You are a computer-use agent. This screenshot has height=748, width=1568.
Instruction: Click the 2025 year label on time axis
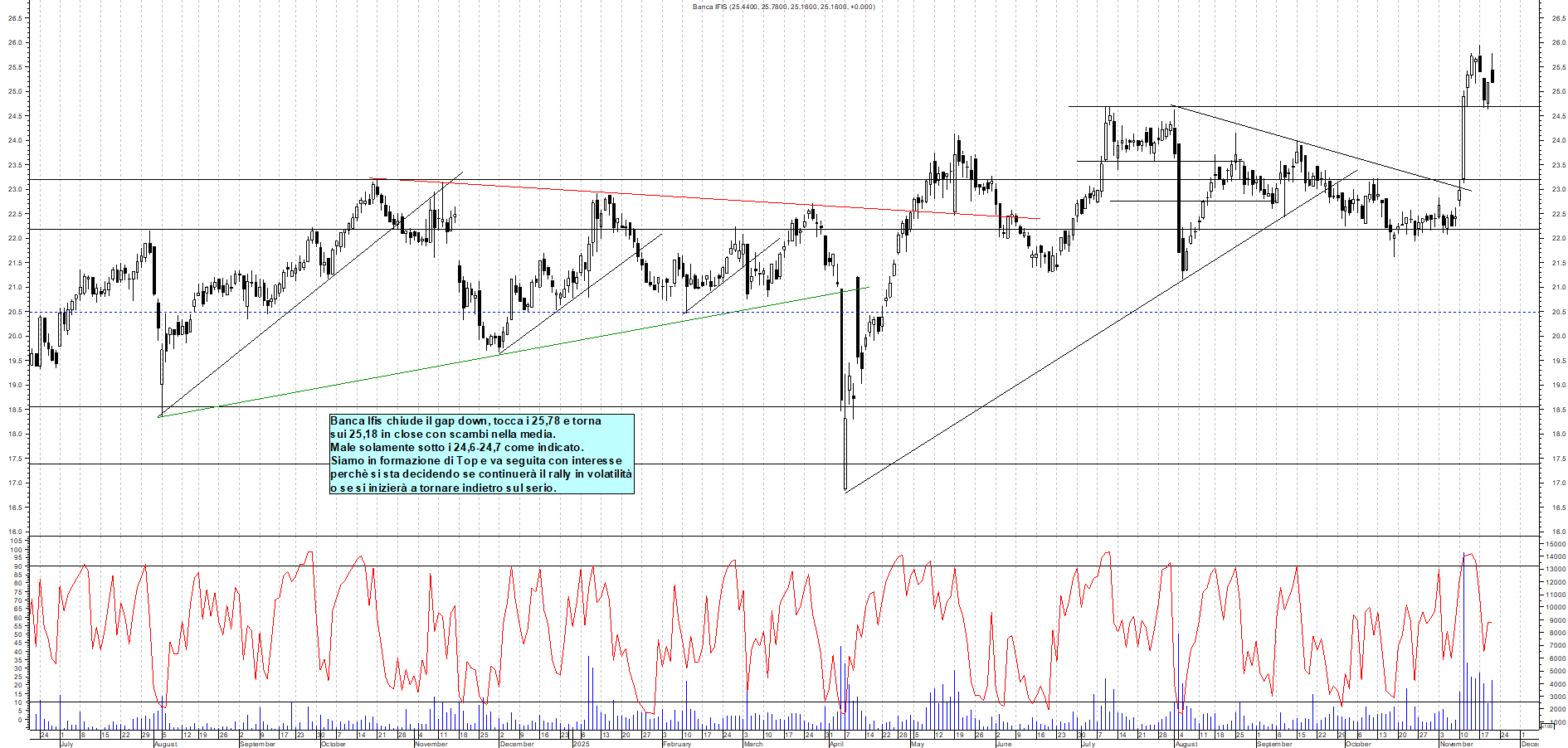(581, 744)
